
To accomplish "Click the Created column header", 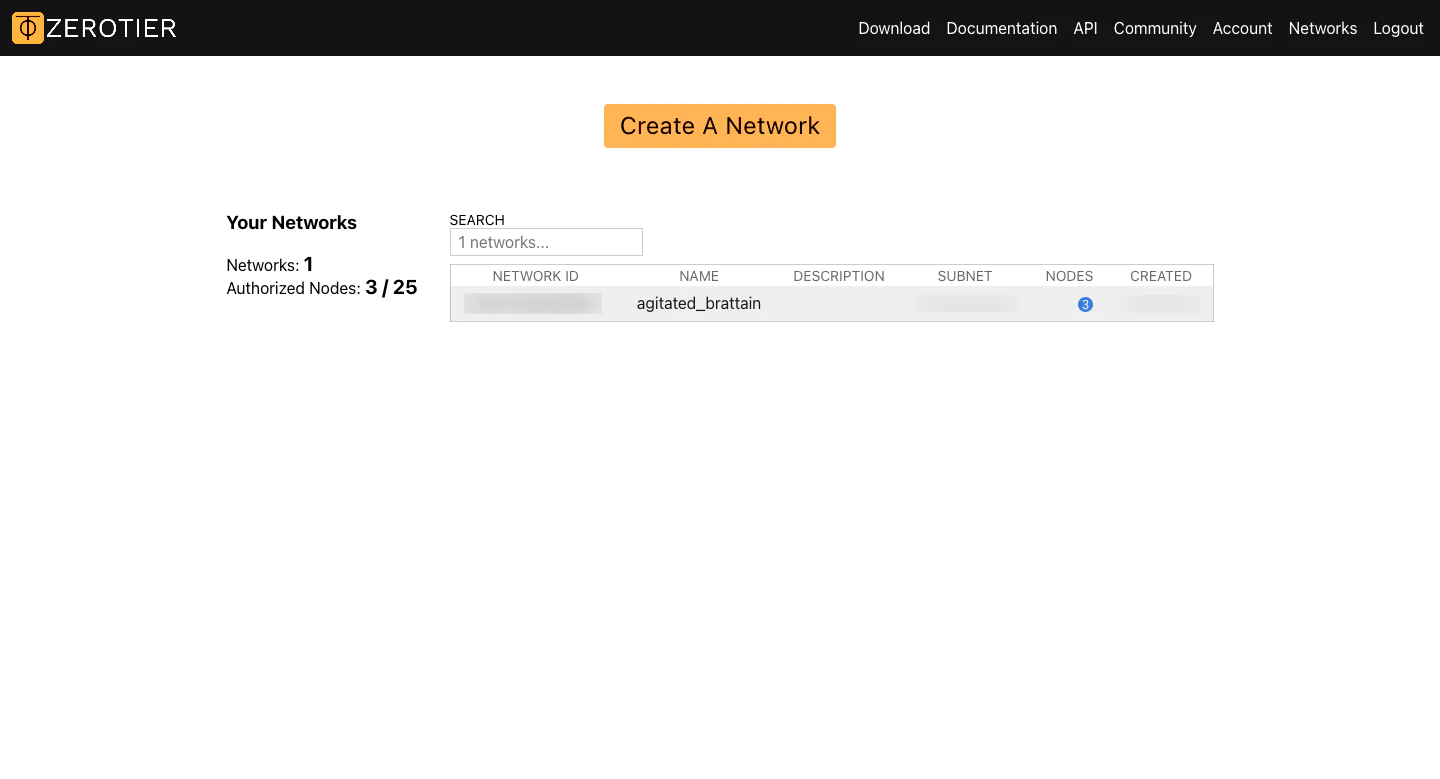I will 1161,276.
